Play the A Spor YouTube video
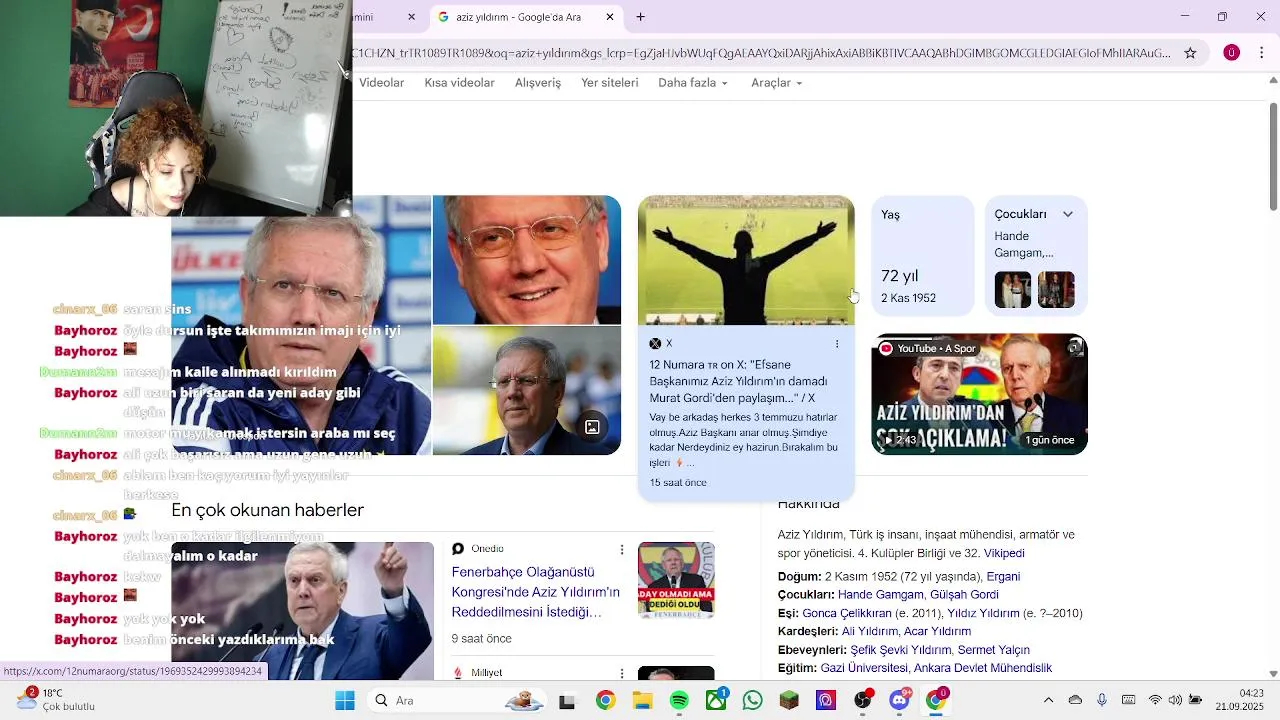 pos(979,394)
